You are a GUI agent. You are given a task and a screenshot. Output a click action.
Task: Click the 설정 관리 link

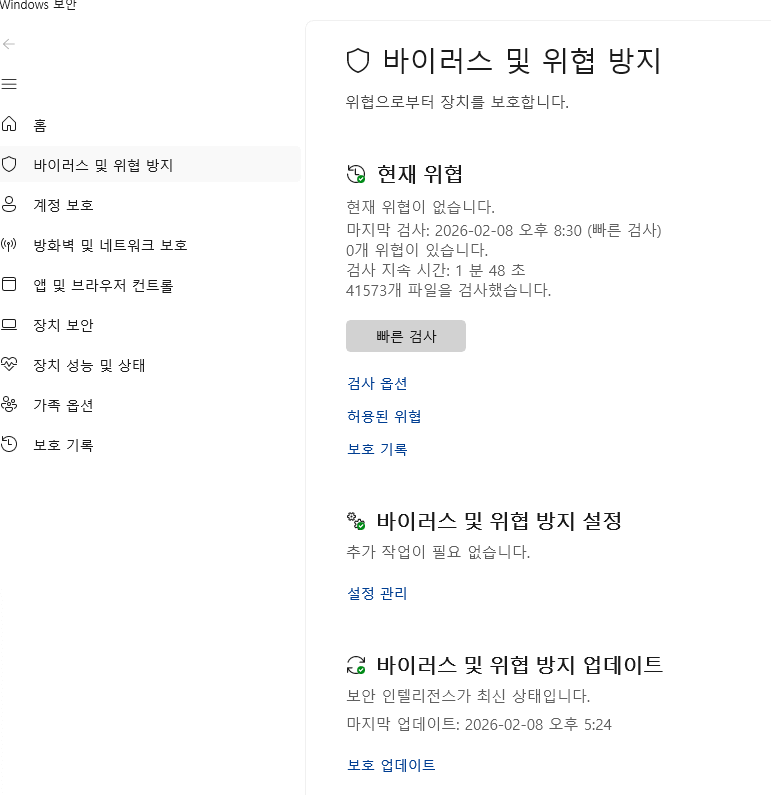[x=377, y=593]
